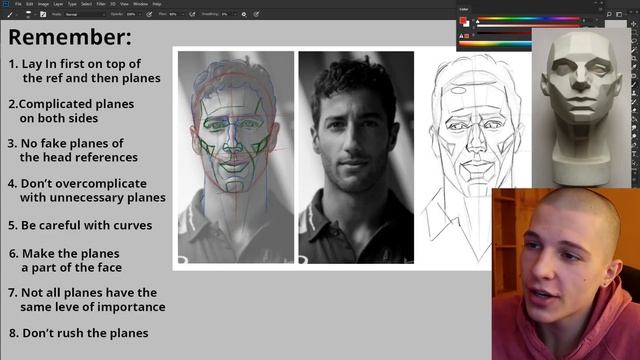The height and width of the screenshot is (360, 640).
Task: Open the File menu
Action: coord(18,4)
